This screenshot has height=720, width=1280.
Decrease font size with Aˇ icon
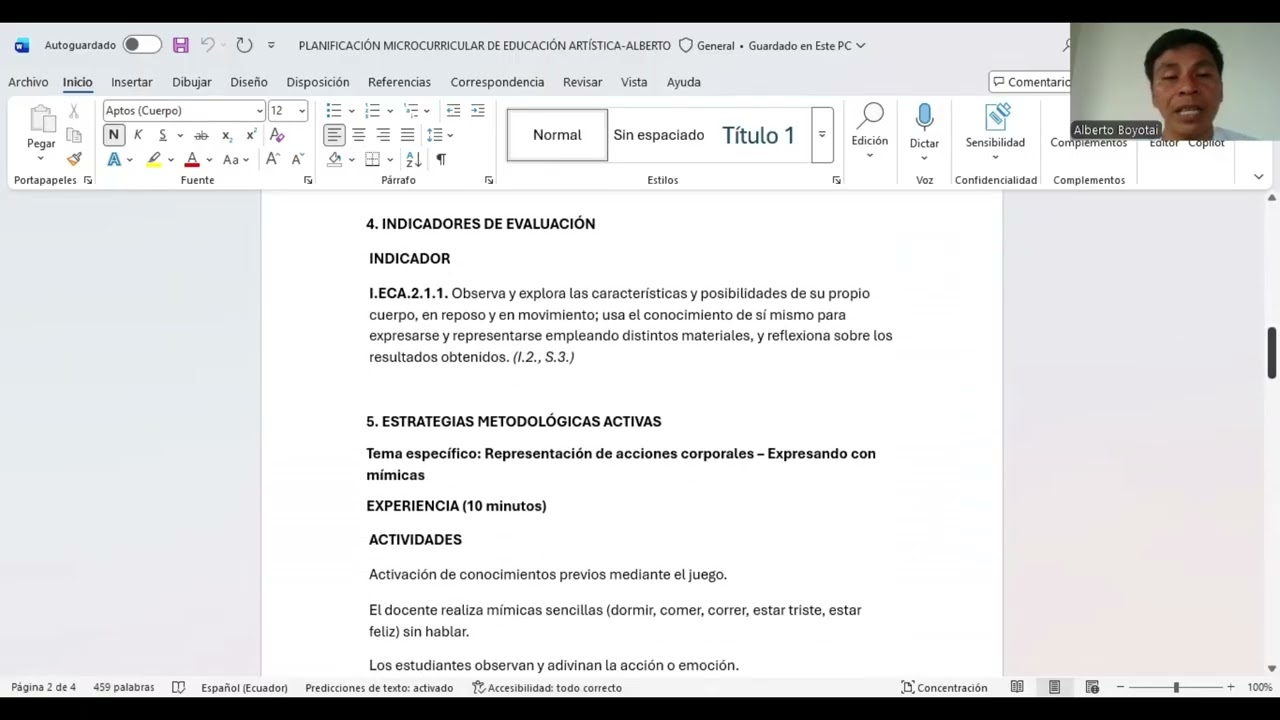(x=297, y=160)
